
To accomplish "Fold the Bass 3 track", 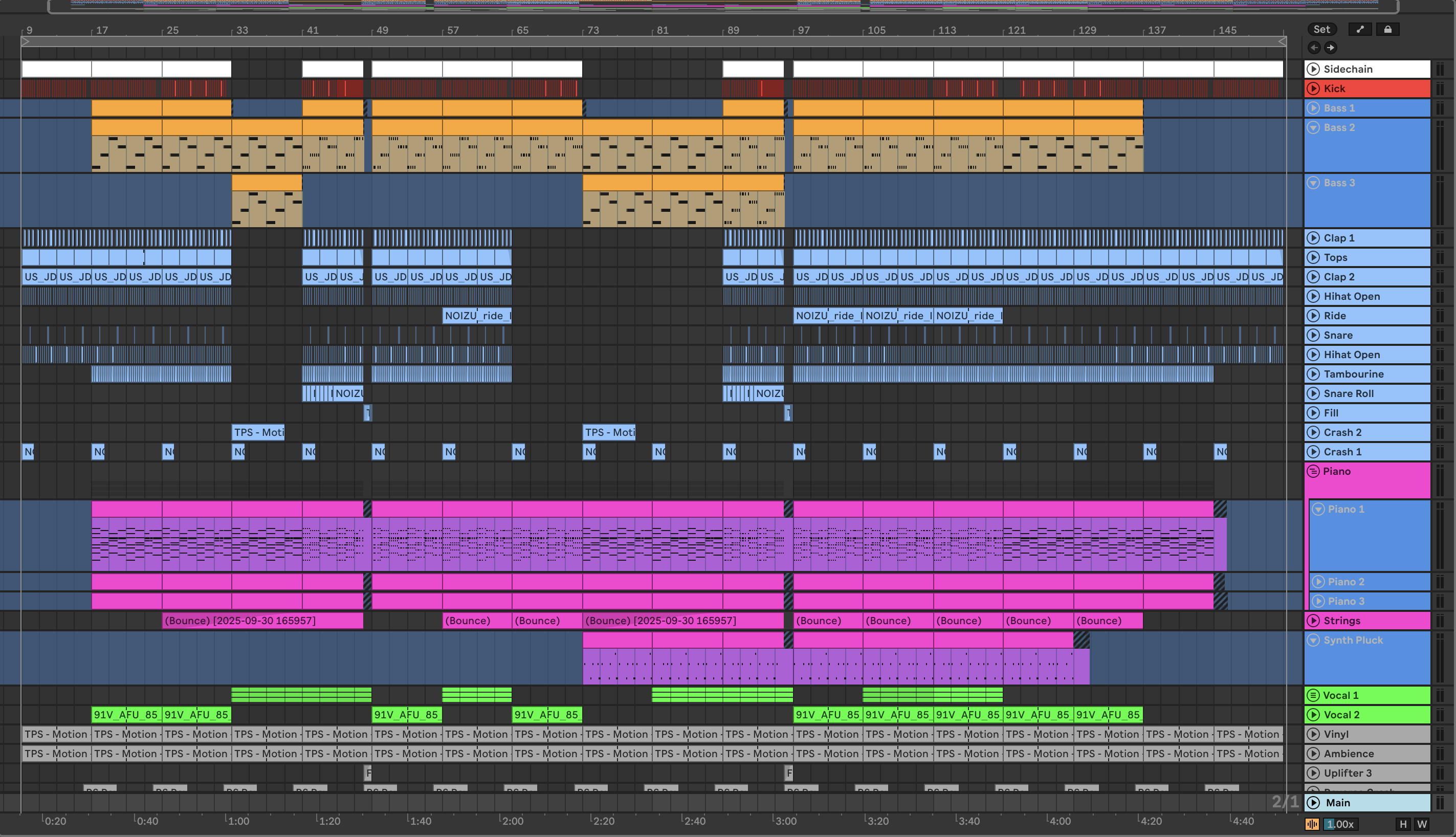I will pos(1313,183).
